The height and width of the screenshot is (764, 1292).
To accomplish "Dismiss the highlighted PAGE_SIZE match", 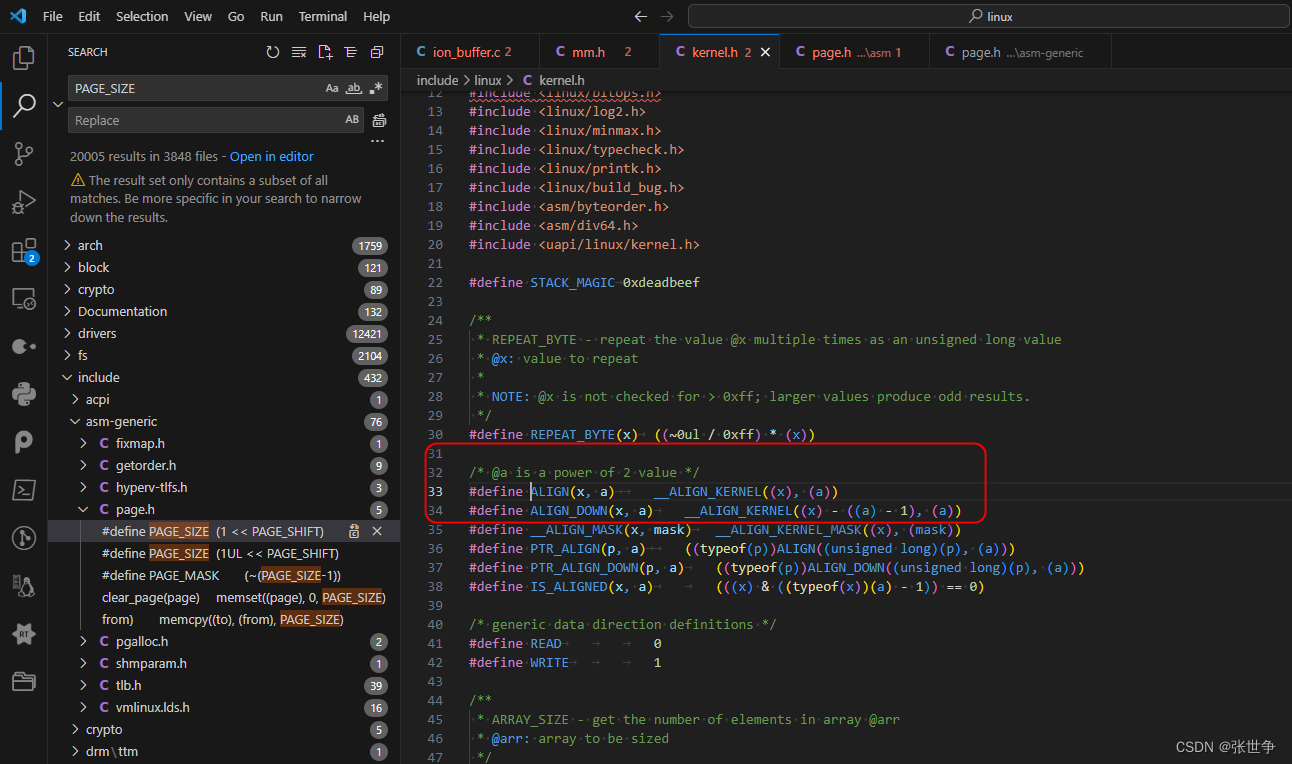I will [377, 531].
